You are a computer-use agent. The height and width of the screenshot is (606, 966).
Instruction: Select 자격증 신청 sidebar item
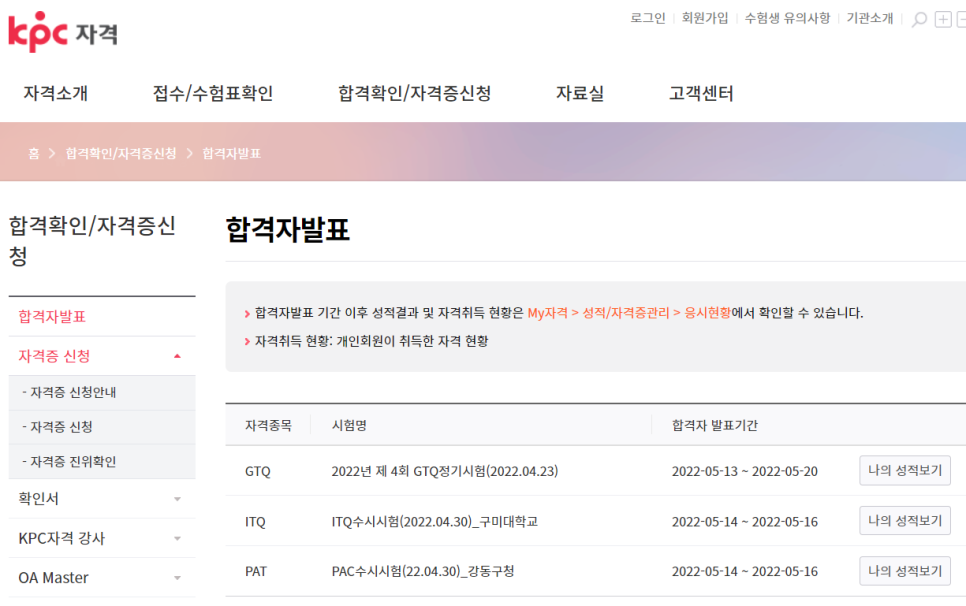54,356
